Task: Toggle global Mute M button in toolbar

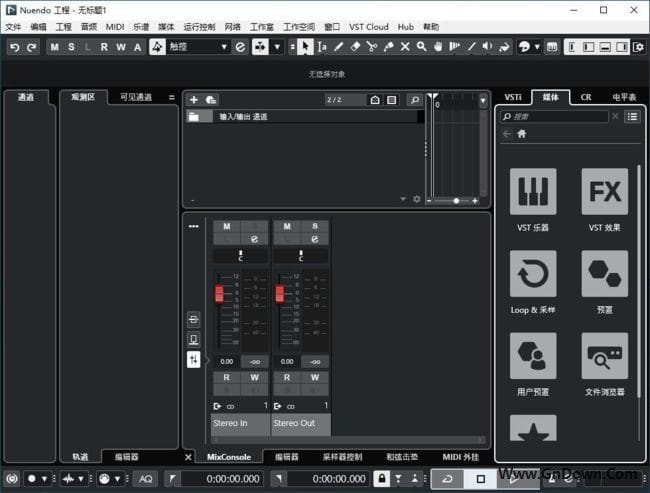Action: click(x=54, y=47)
